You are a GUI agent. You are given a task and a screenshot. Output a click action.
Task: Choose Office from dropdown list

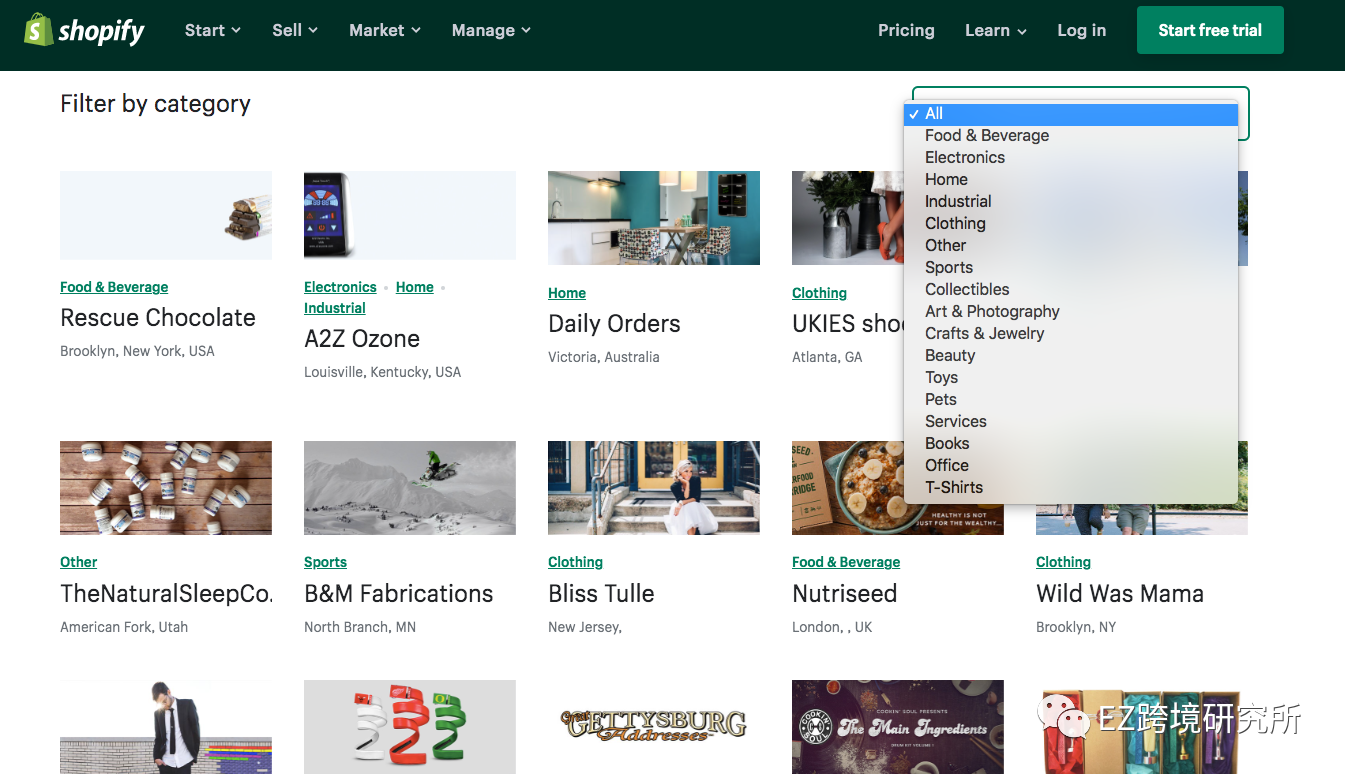(1071, 465)
